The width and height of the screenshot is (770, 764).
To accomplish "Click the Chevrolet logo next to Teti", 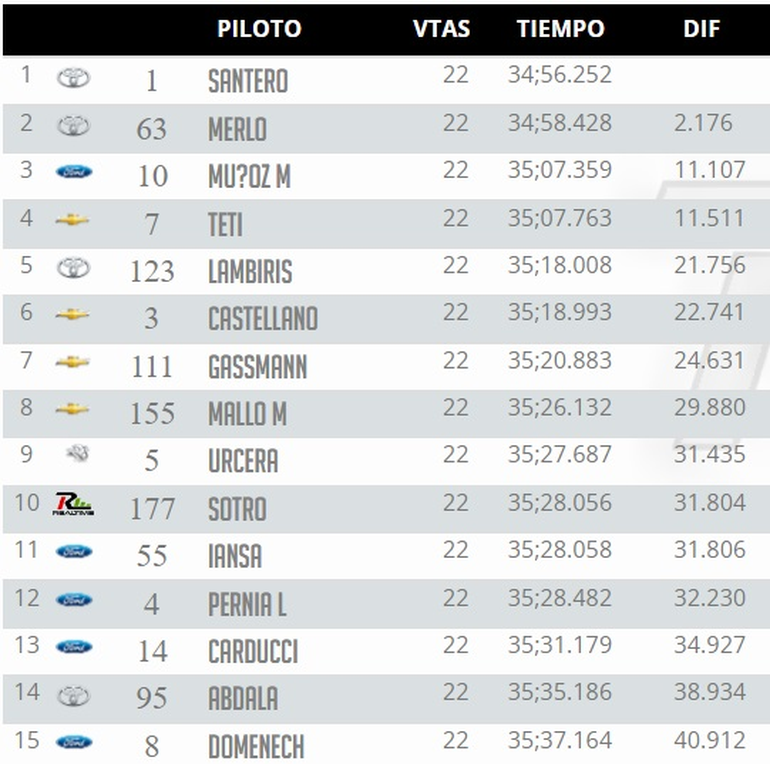I will click(72, 220).
